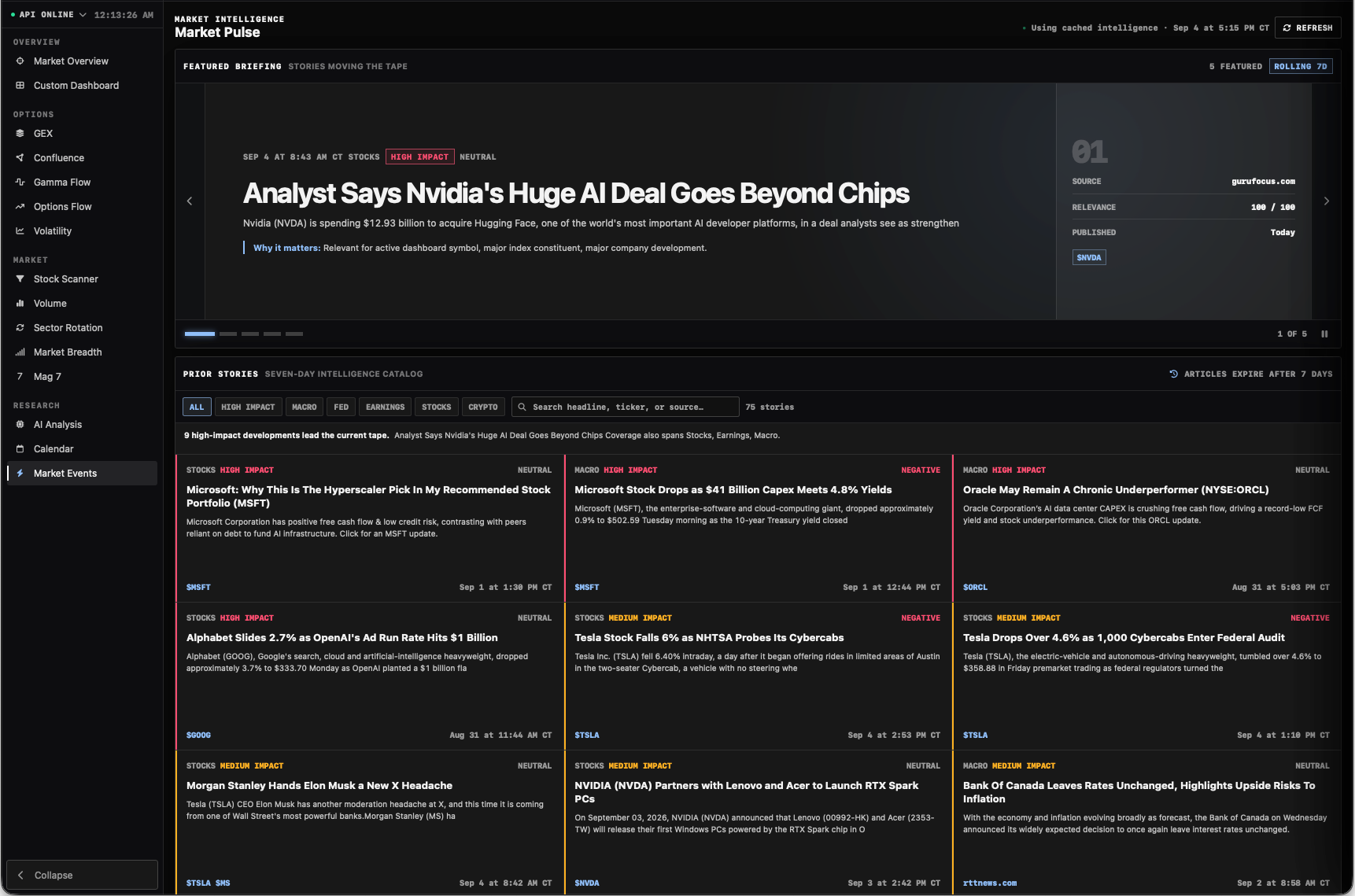Go to previous featured story
The image size is (1355, 896).
tap(190, 201)
